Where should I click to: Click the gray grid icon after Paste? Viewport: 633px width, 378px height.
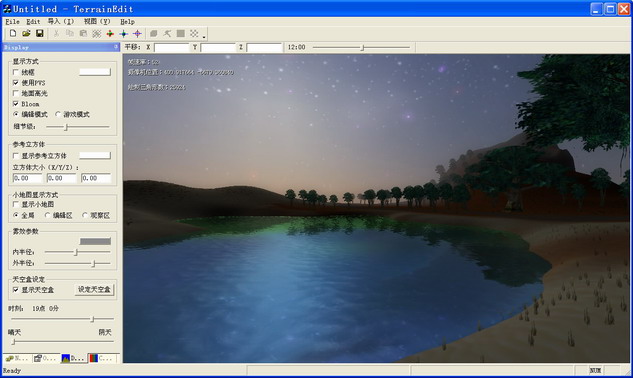pyautogui.click(x=96, y=34)
